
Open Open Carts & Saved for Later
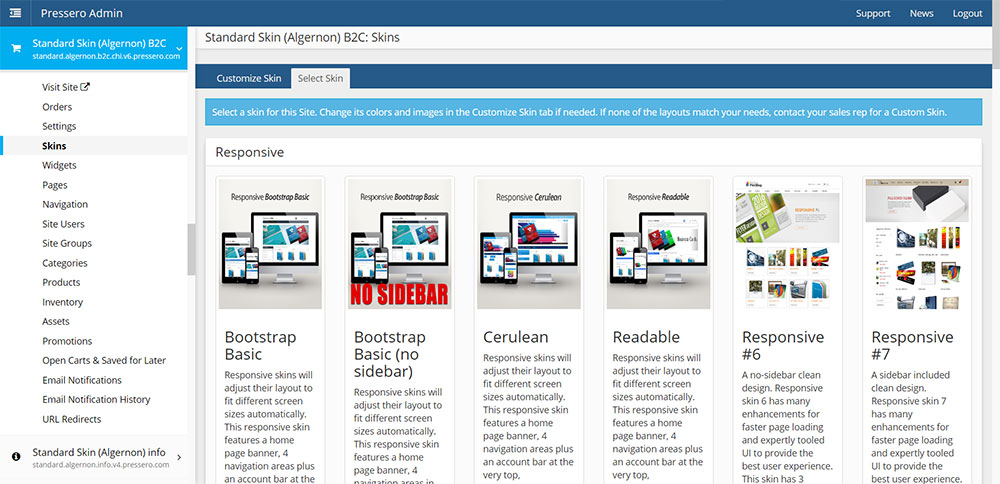coord(104,360)
